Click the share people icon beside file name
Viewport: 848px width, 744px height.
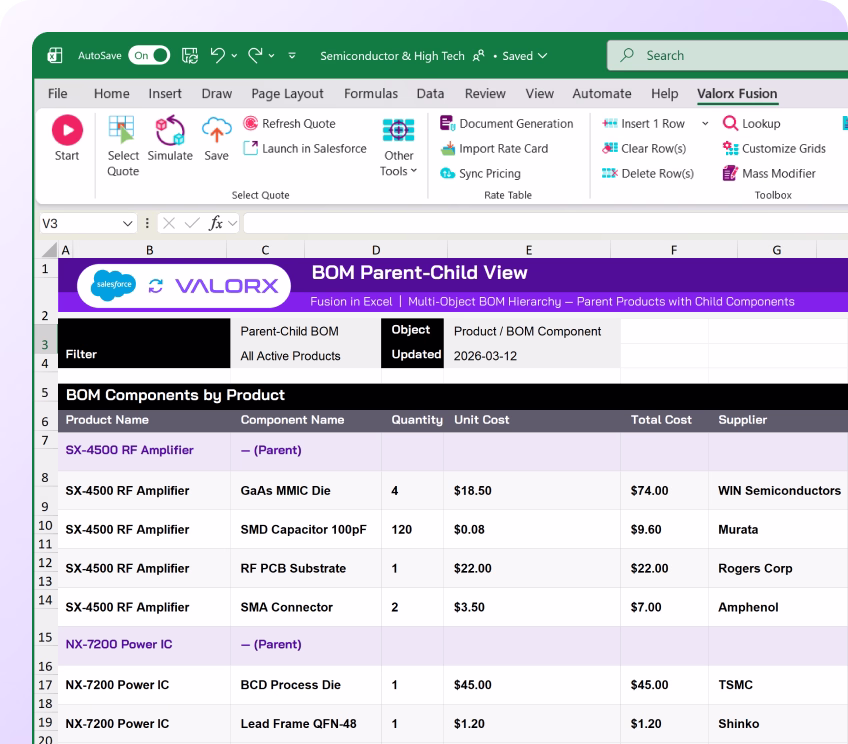tap(479, 56)
